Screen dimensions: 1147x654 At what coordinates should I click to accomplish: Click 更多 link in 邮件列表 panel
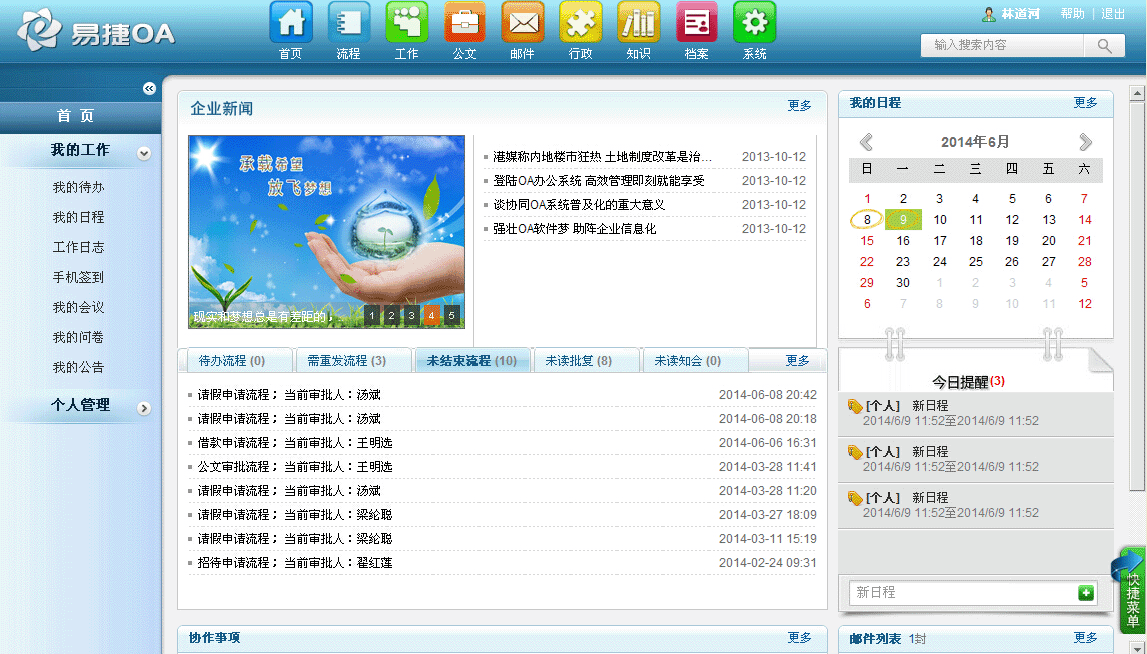coord(1086,637)
